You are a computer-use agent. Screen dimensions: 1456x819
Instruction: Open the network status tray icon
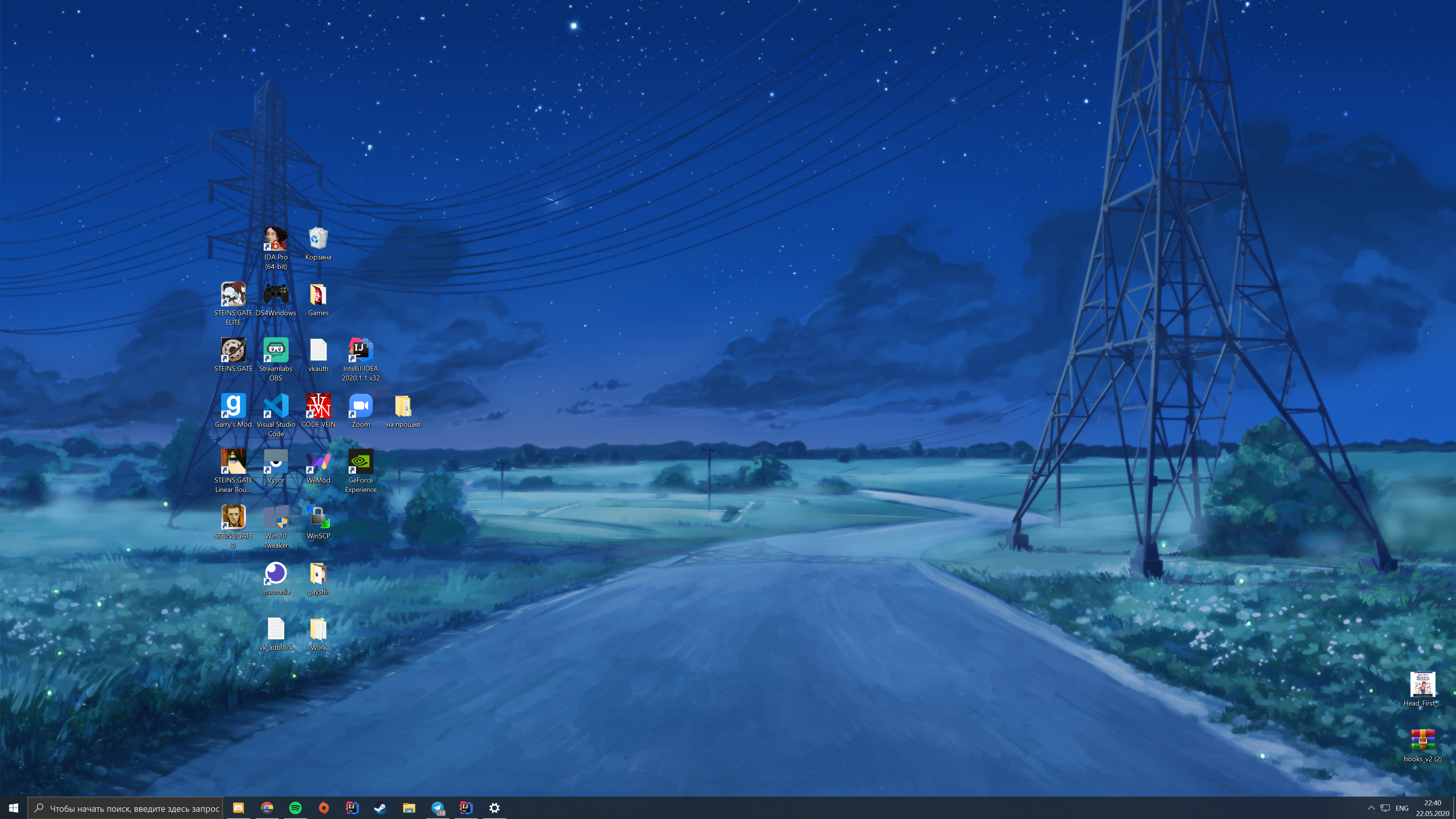tap(1385, 808)
